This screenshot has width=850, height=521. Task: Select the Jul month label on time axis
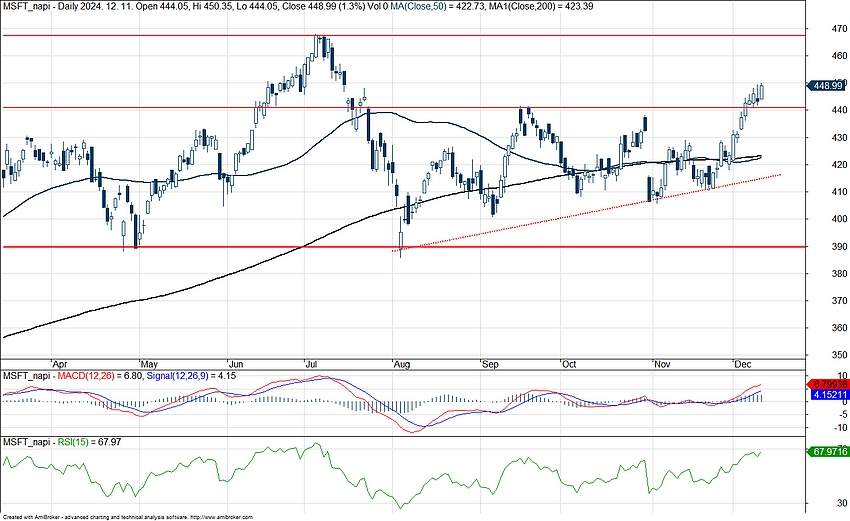click(311, 364)
